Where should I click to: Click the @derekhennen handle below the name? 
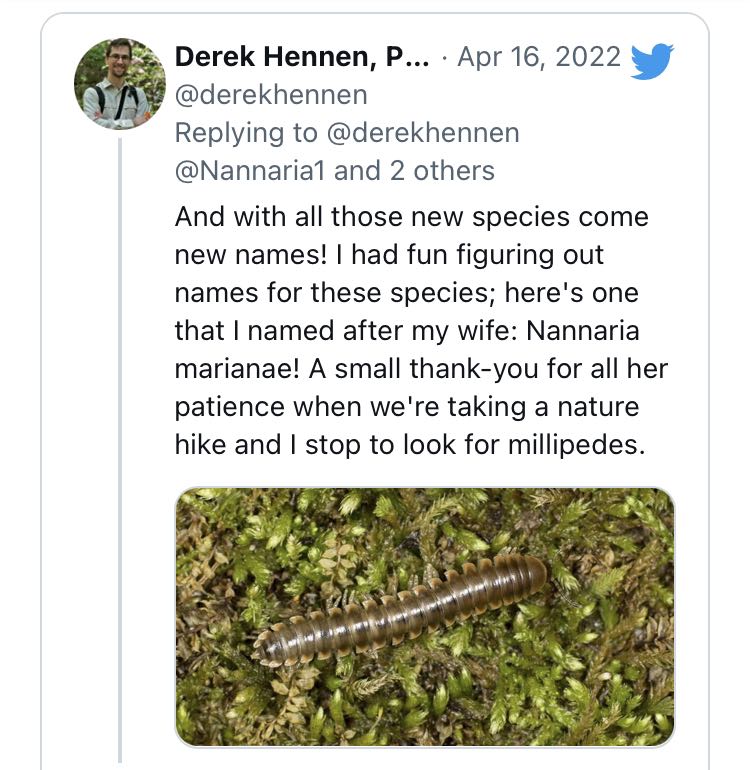click(271, 95)
